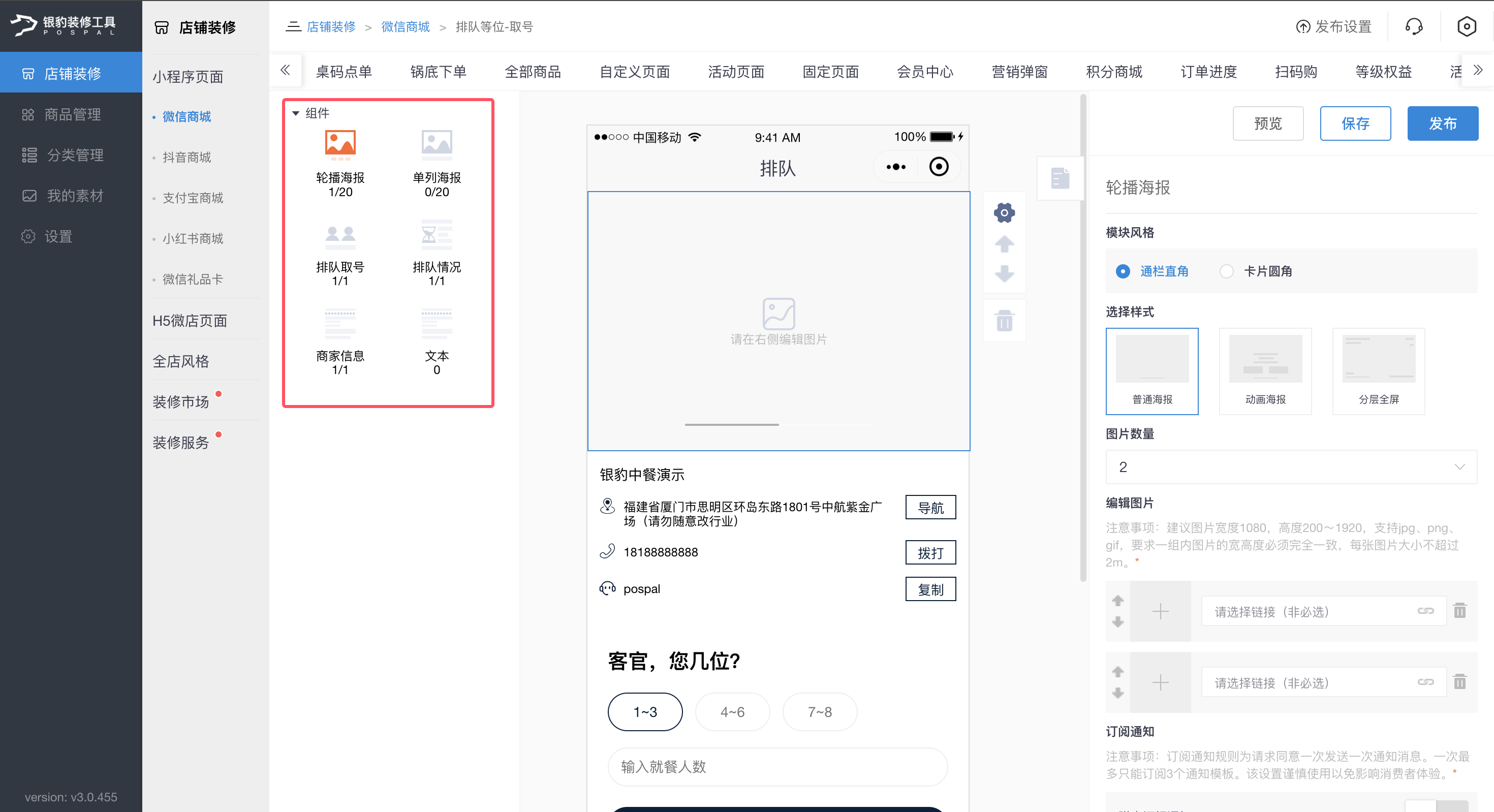Open 抖音商城 in the page list

coord(187,157)
